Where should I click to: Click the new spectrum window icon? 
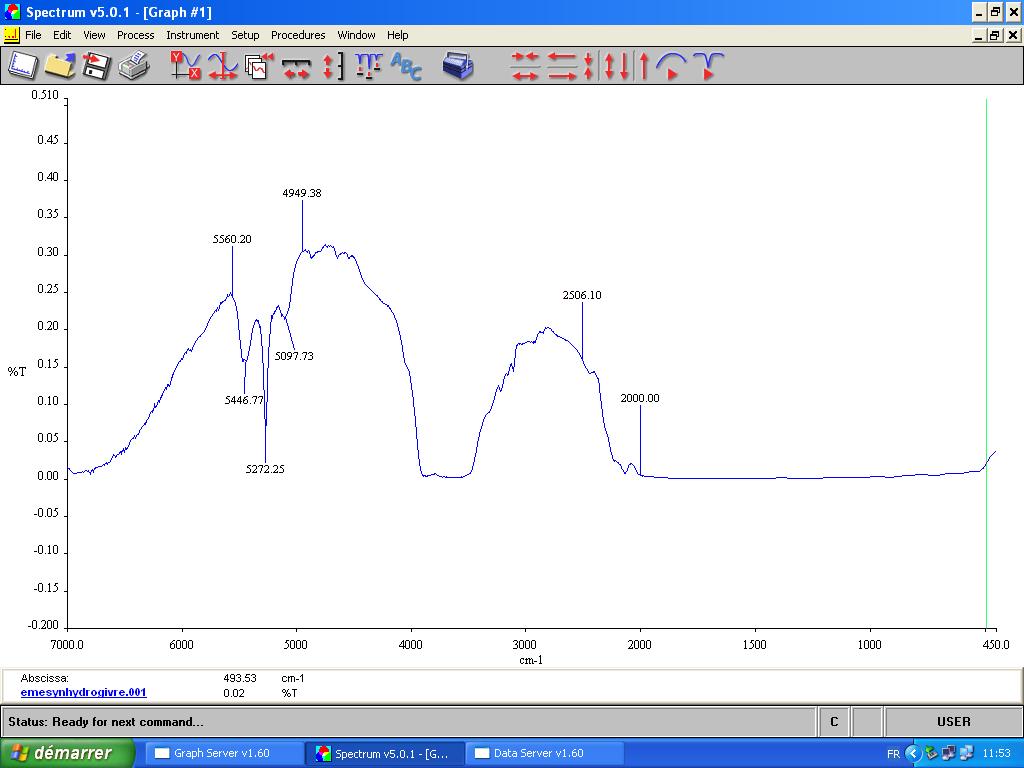[23, 66]
